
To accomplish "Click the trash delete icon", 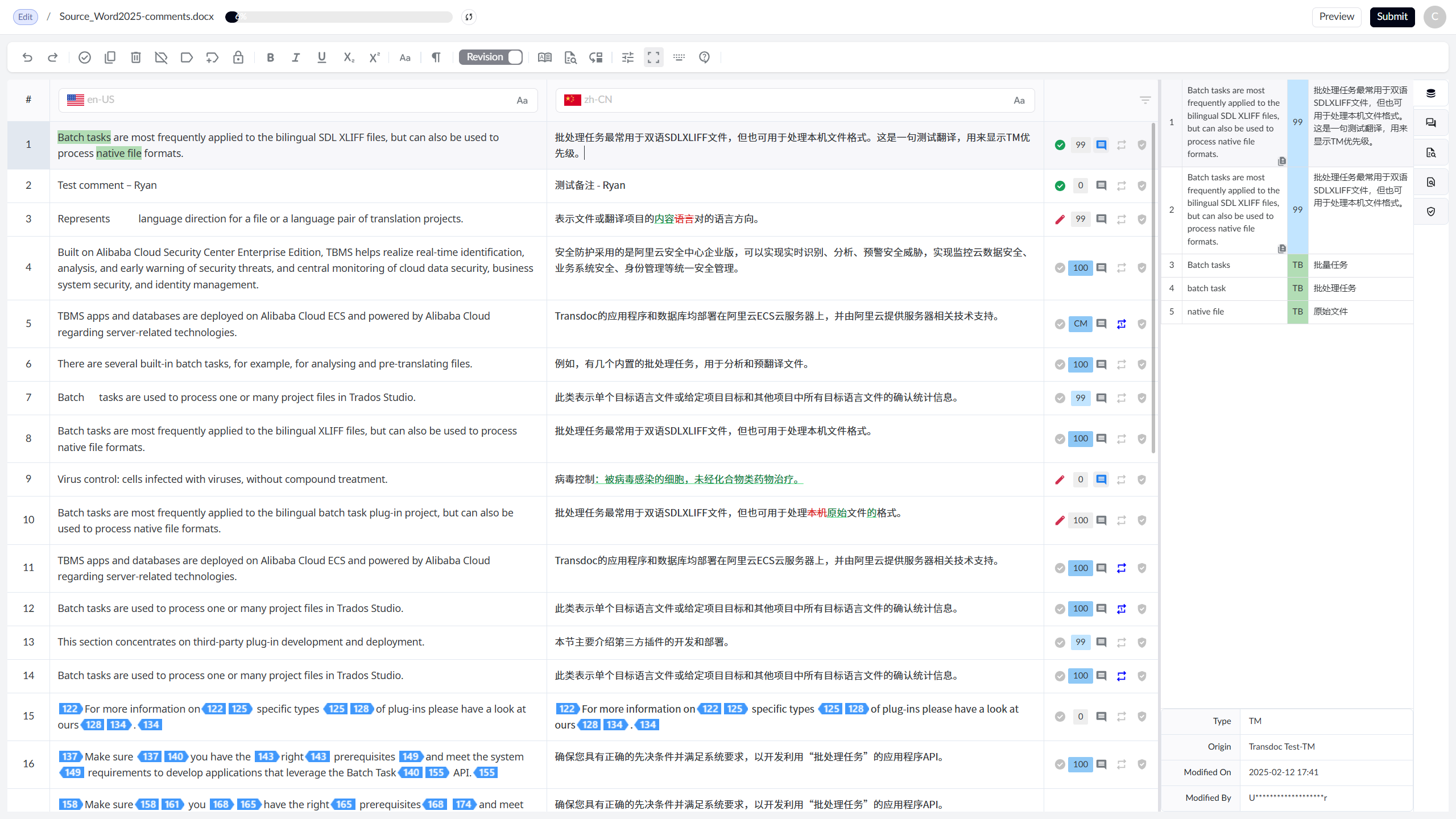I will pos(135,57).
